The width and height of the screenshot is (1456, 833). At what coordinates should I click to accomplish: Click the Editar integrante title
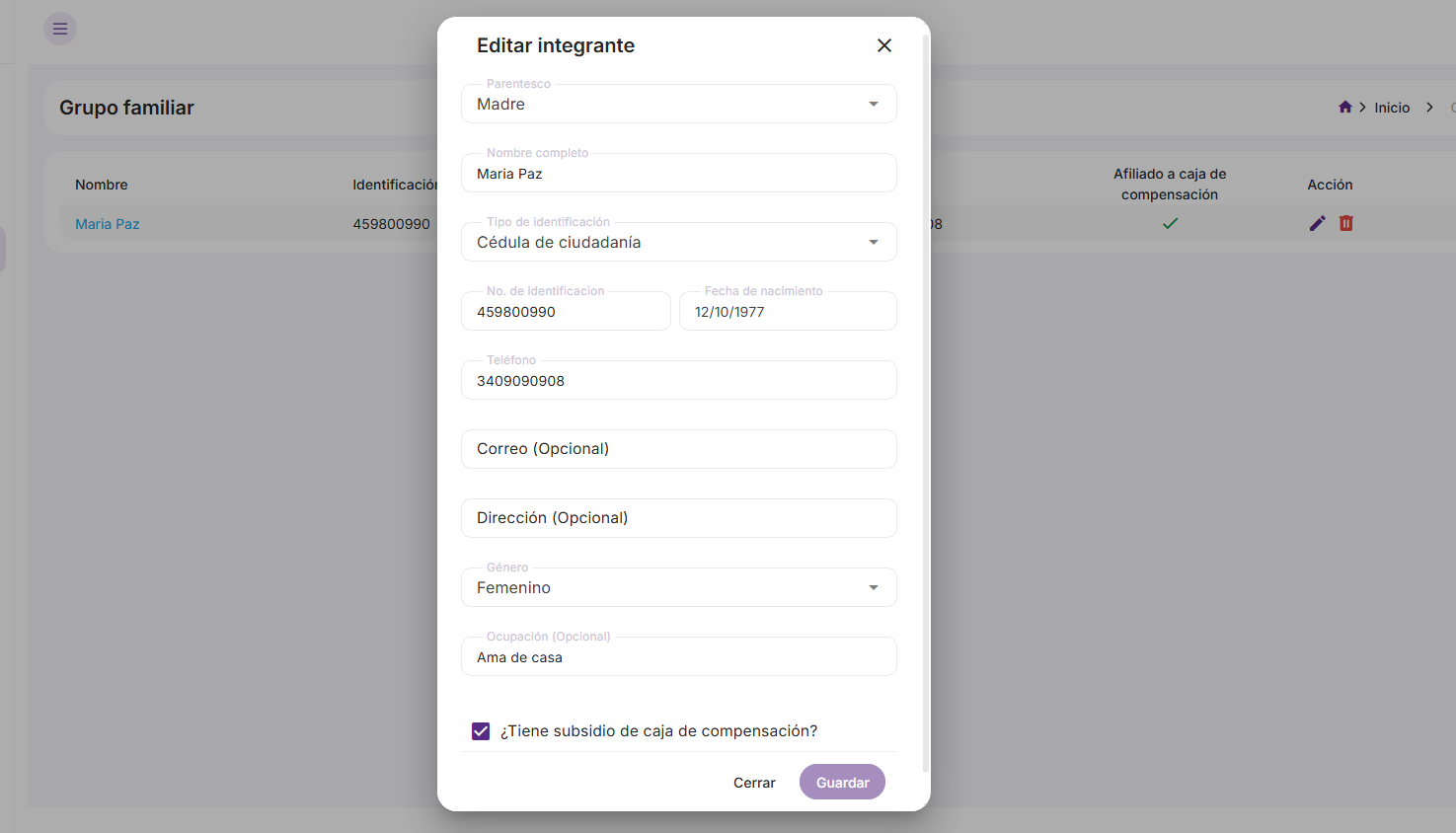[x=556, y=45]
